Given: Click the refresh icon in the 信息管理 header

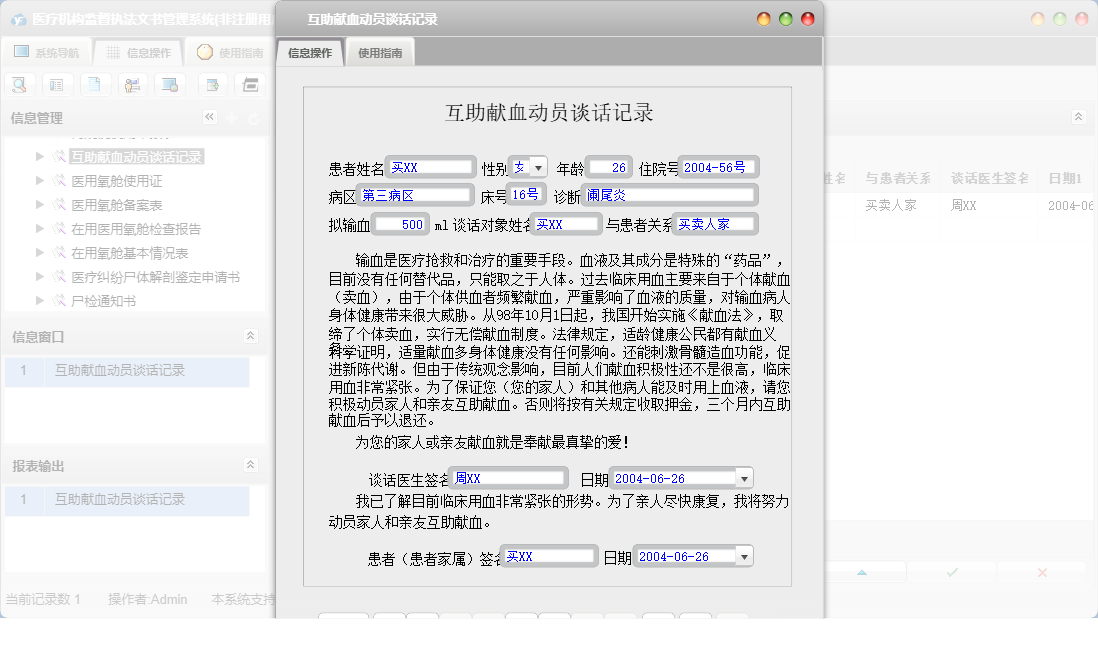Looking at the screenshot, I should click(254, 117).
